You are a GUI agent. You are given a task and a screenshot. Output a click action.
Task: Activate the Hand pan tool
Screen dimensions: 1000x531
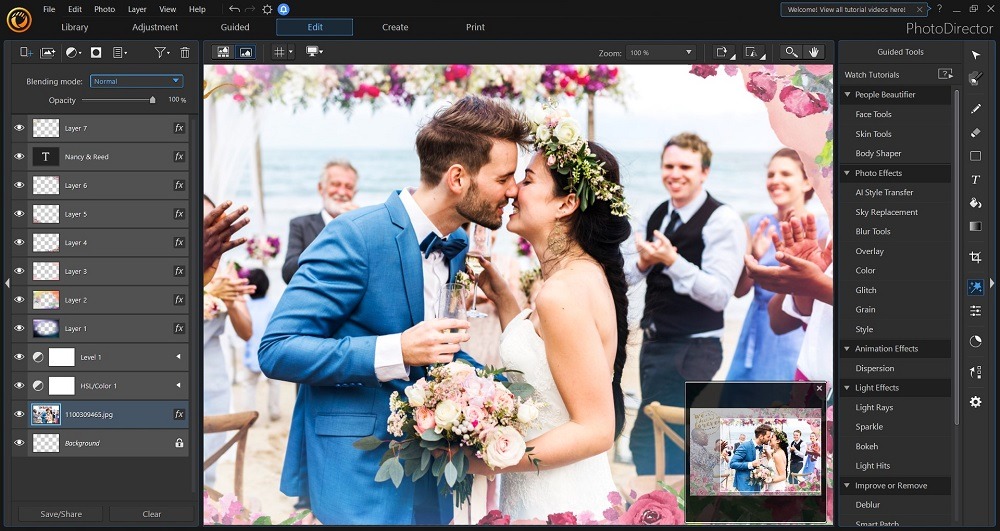pos(814,52)
